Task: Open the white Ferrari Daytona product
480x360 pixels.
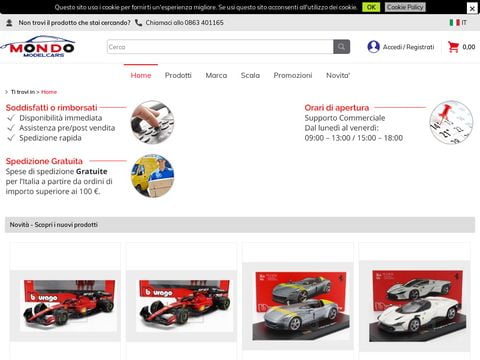Action: tap(414, 306)
